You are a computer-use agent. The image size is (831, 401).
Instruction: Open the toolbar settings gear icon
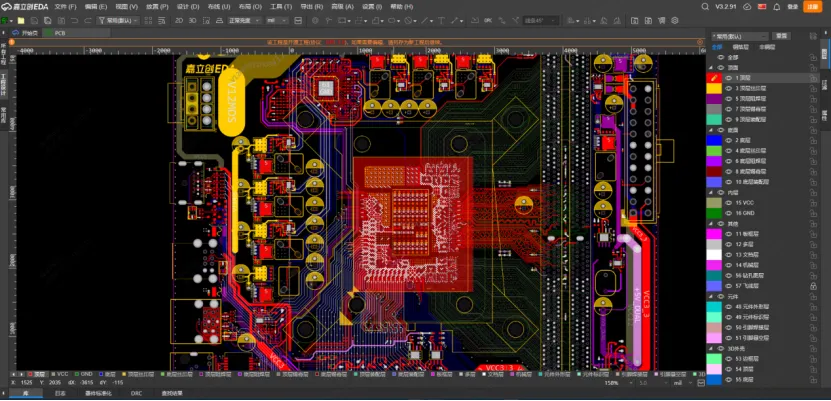point(675,21)
